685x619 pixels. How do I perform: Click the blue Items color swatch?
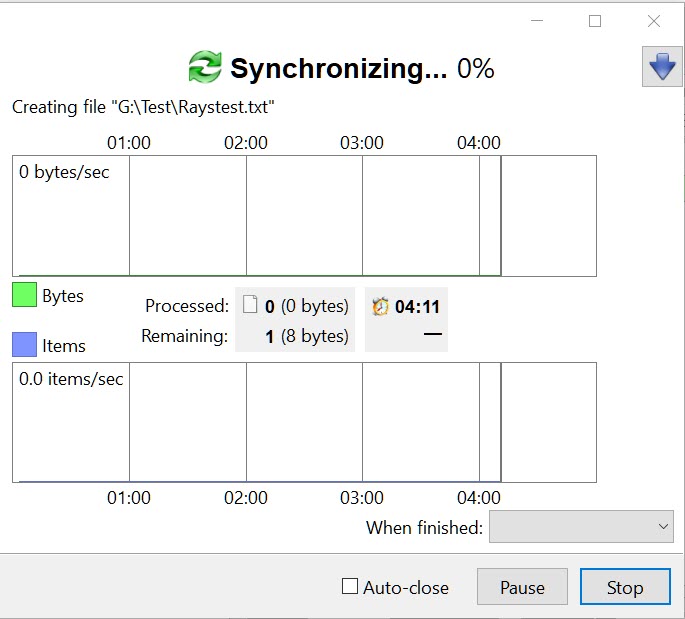click(x=24, y=344)
